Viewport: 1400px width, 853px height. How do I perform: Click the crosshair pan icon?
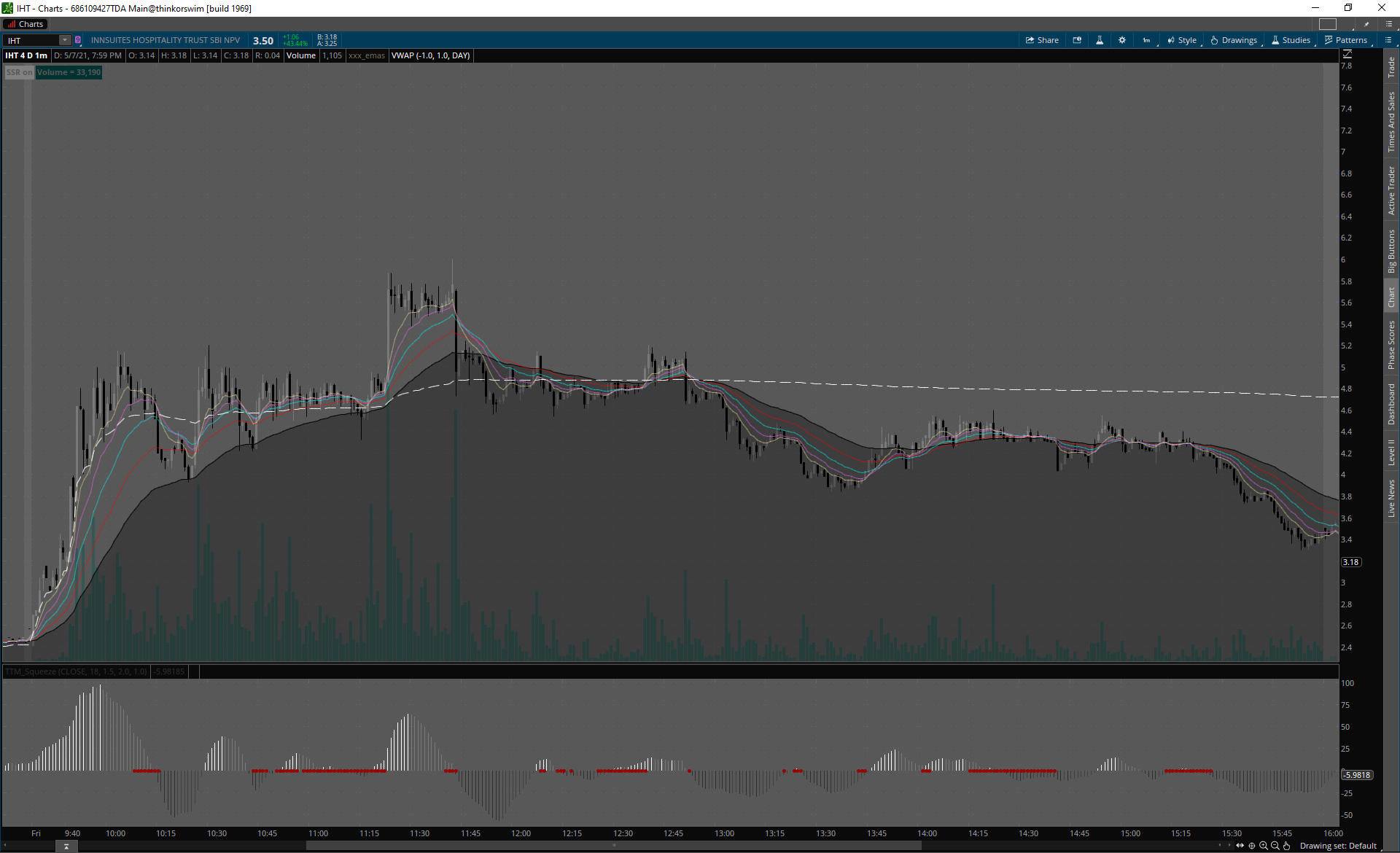[1252, 846]
